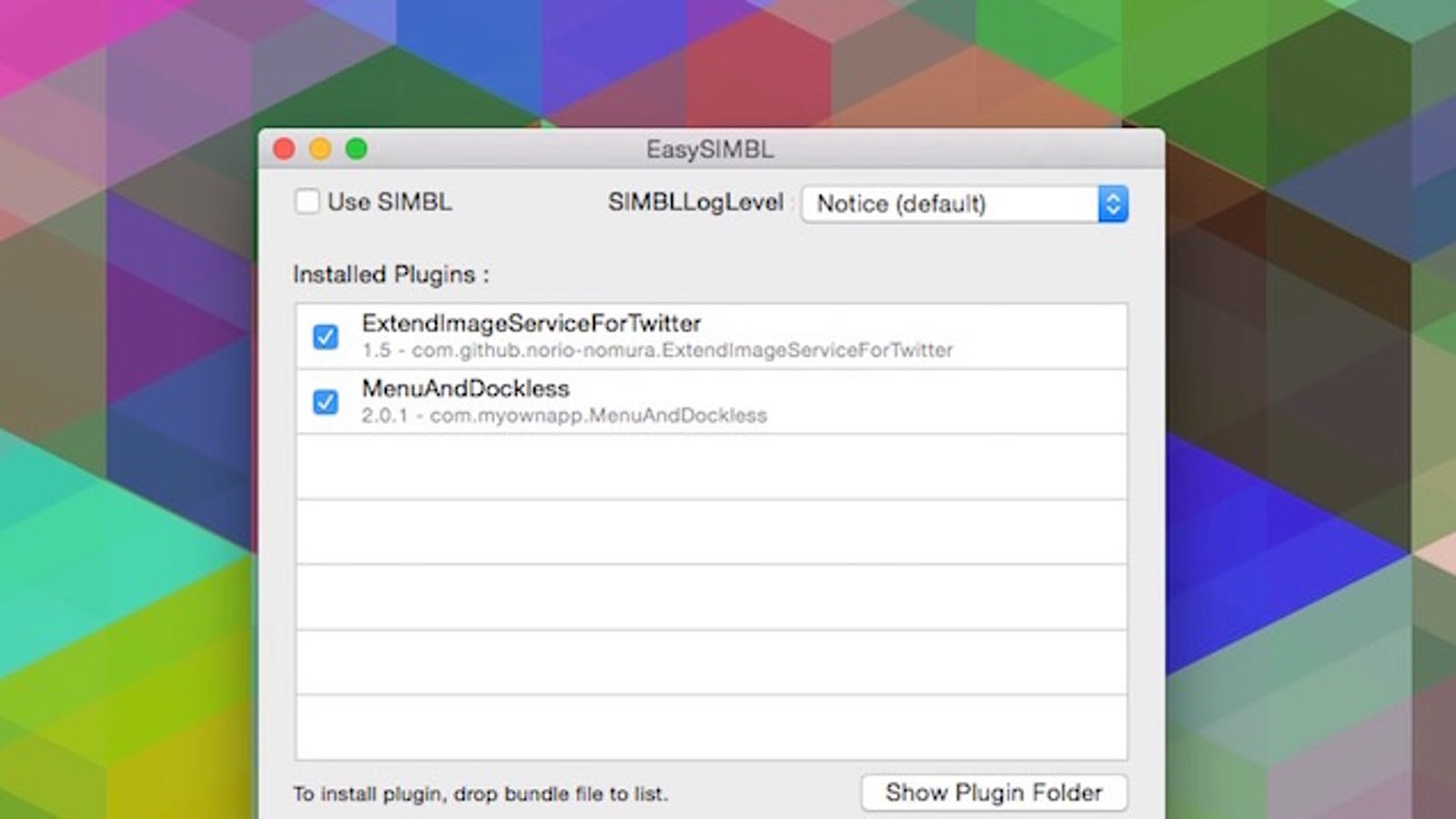Click the Installed Plugins label
The width and height of the screenshot is (1456, 819).
click(391, 275)
